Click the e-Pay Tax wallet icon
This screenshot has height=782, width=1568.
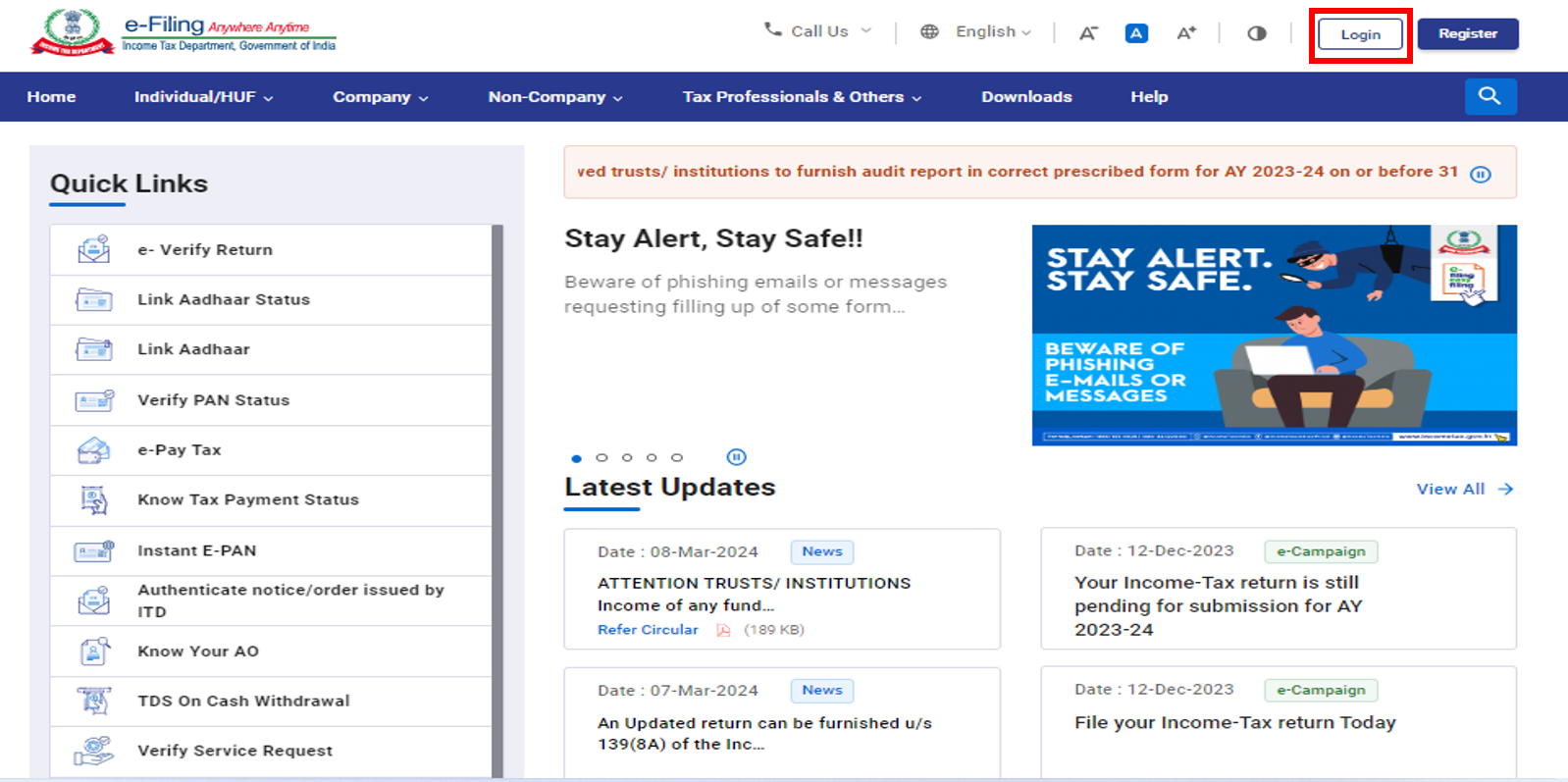(94, 450)
